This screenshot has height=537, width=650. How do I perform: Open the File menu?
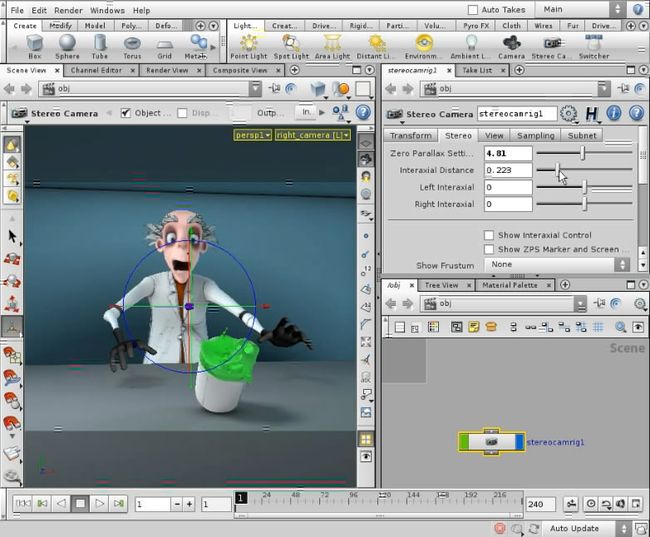click(17, 10)
